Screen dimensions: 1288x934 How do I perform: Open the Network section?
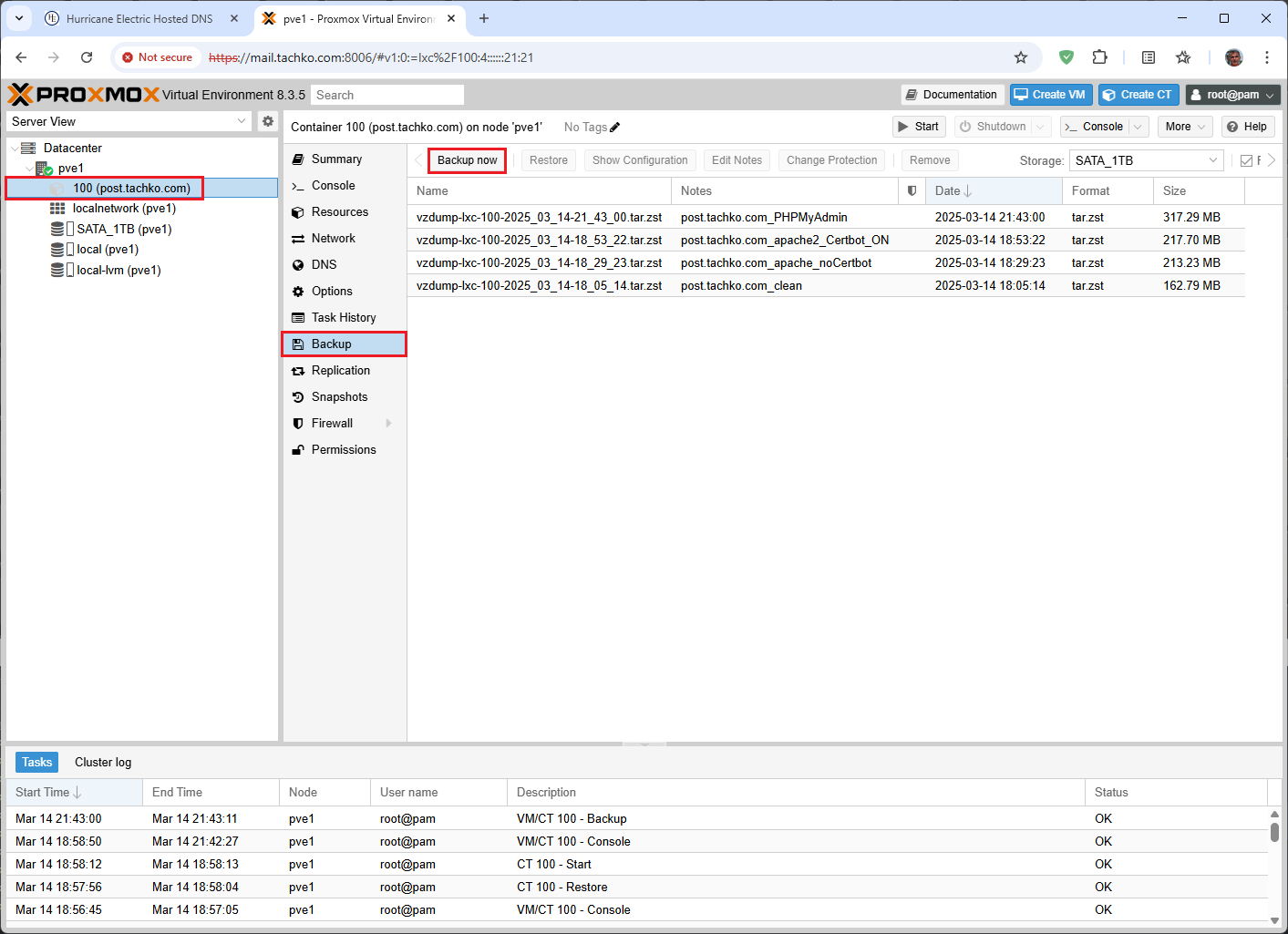[x=345, y=238]
